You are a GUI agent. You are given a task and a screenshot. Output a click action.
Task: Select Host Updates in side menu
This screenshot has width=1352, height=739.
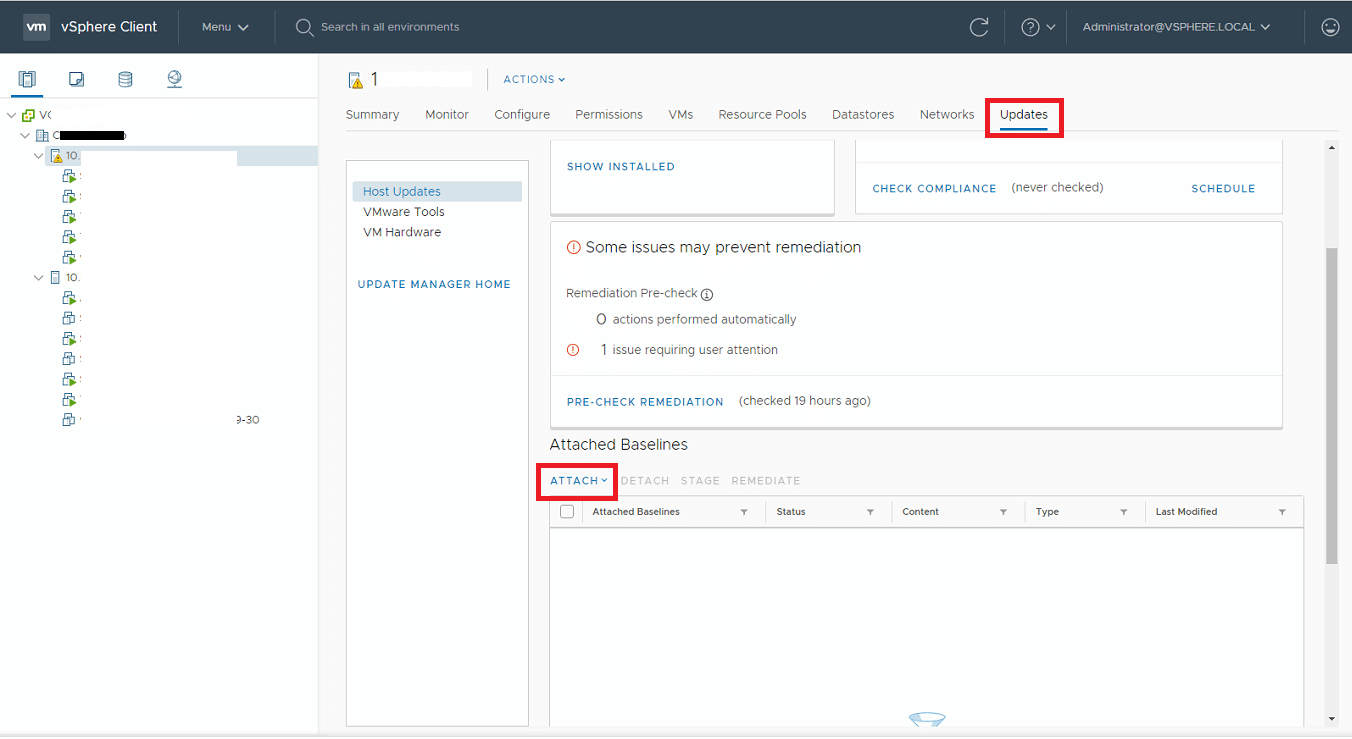coord(437,191)
